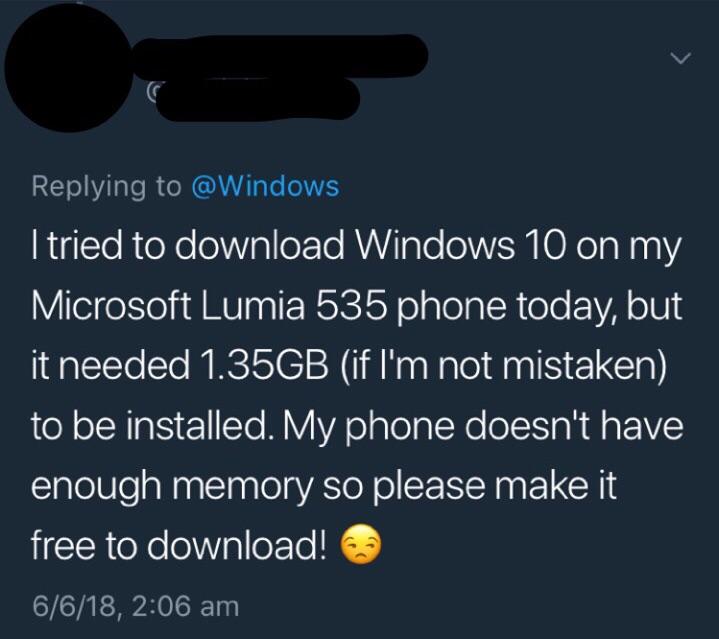Click the '1.35GB' text in tweet
719x639 pixels.
263,366
